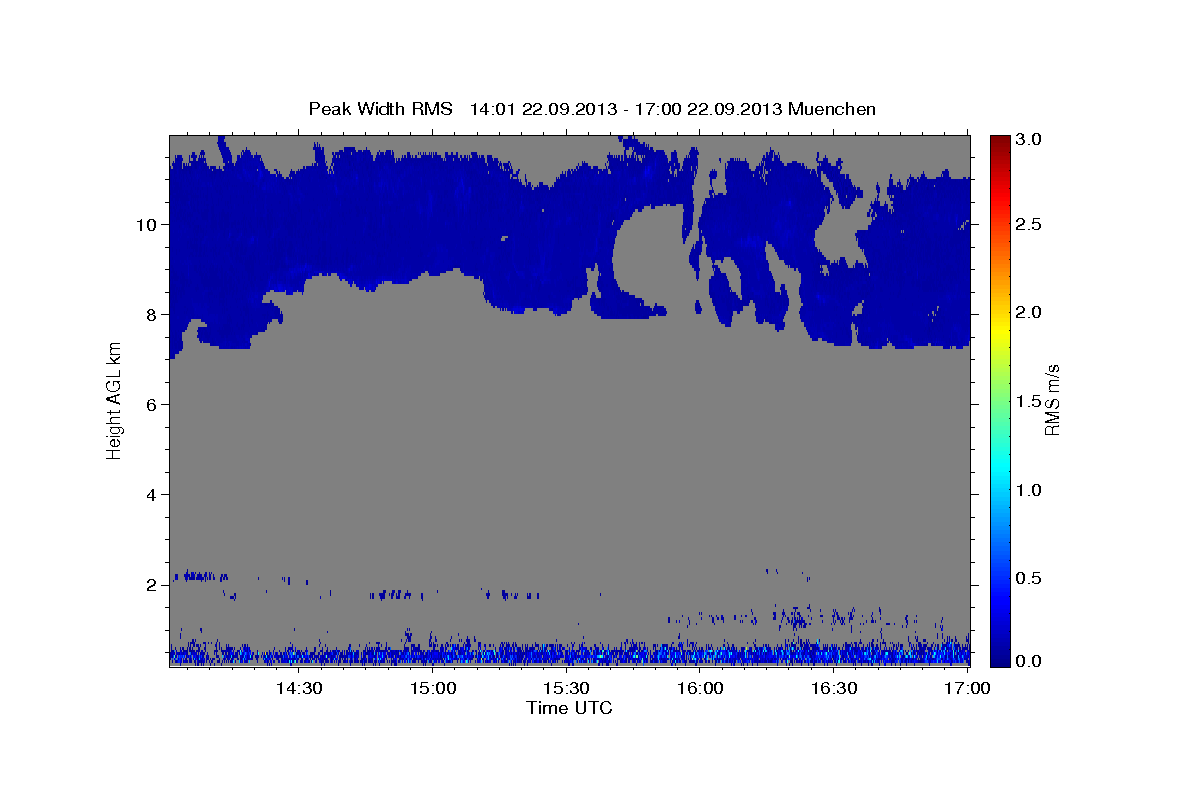Click the 16:00 time tick label
The width and height of the screenshot is (1200, 800).
(x=700, y=688)
